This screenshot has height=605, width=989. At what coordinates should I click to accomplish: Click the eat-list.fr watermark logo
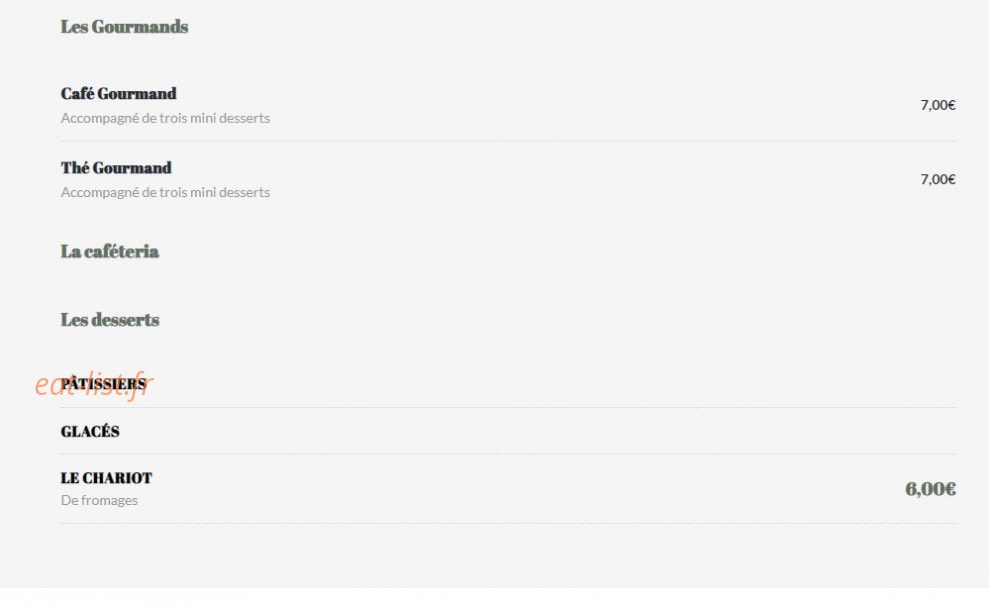[93, 385]
